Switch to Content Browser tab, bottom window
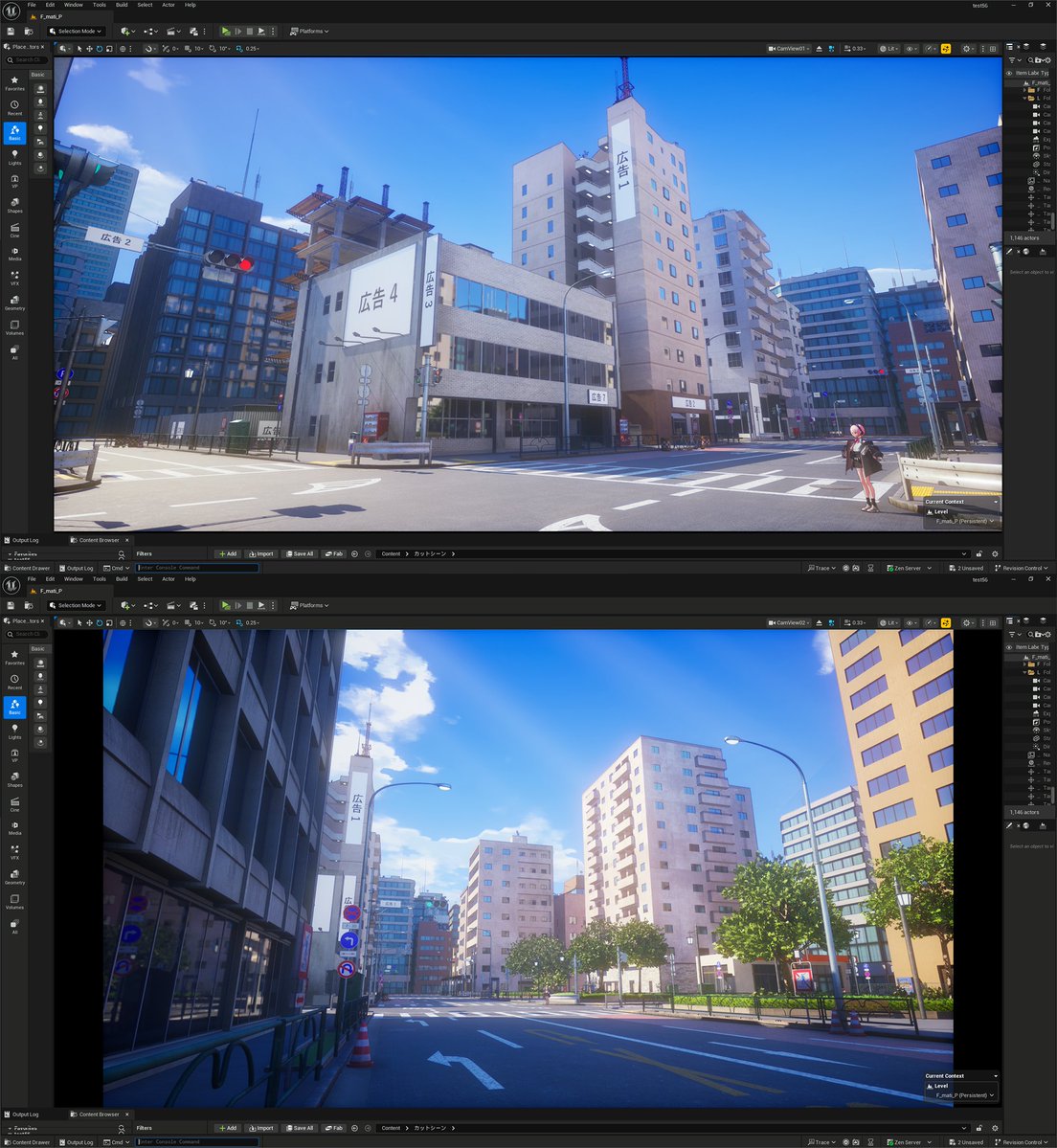This screenshot has width=1057, height=1148. click(x=99, y=1114)
